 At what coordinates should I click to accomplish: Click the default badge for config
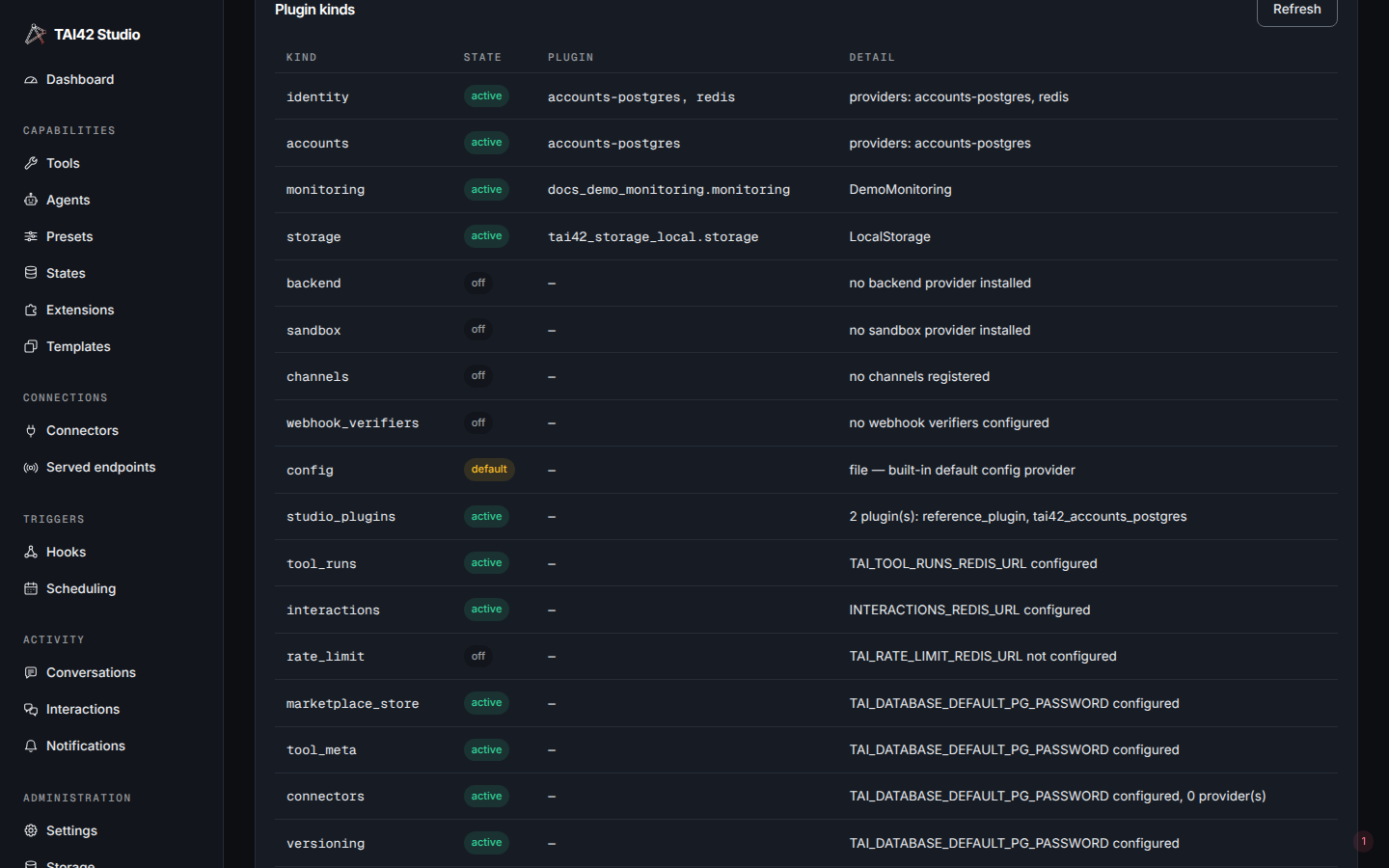489,470
